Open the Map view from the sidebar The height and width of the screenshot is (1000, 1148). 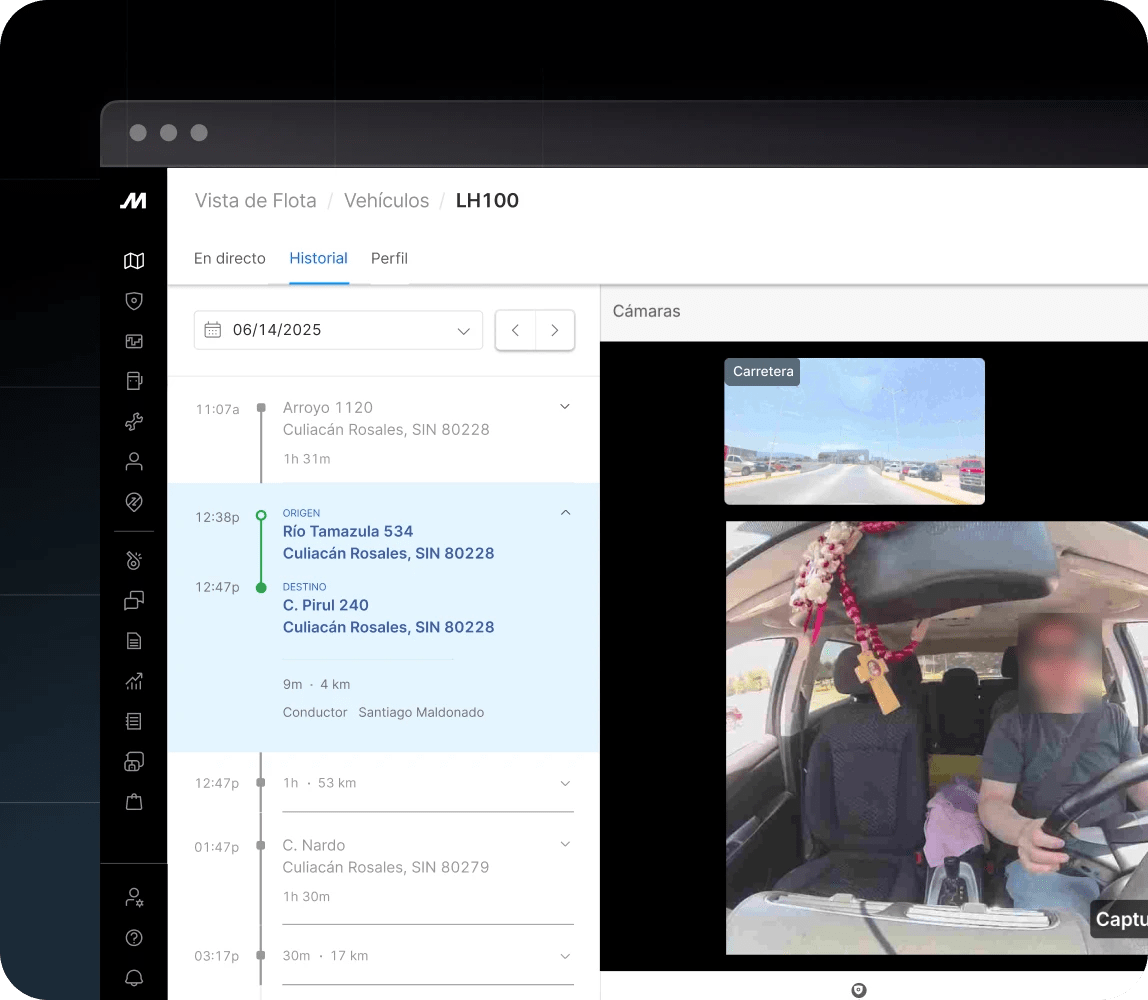click(134, 261)
